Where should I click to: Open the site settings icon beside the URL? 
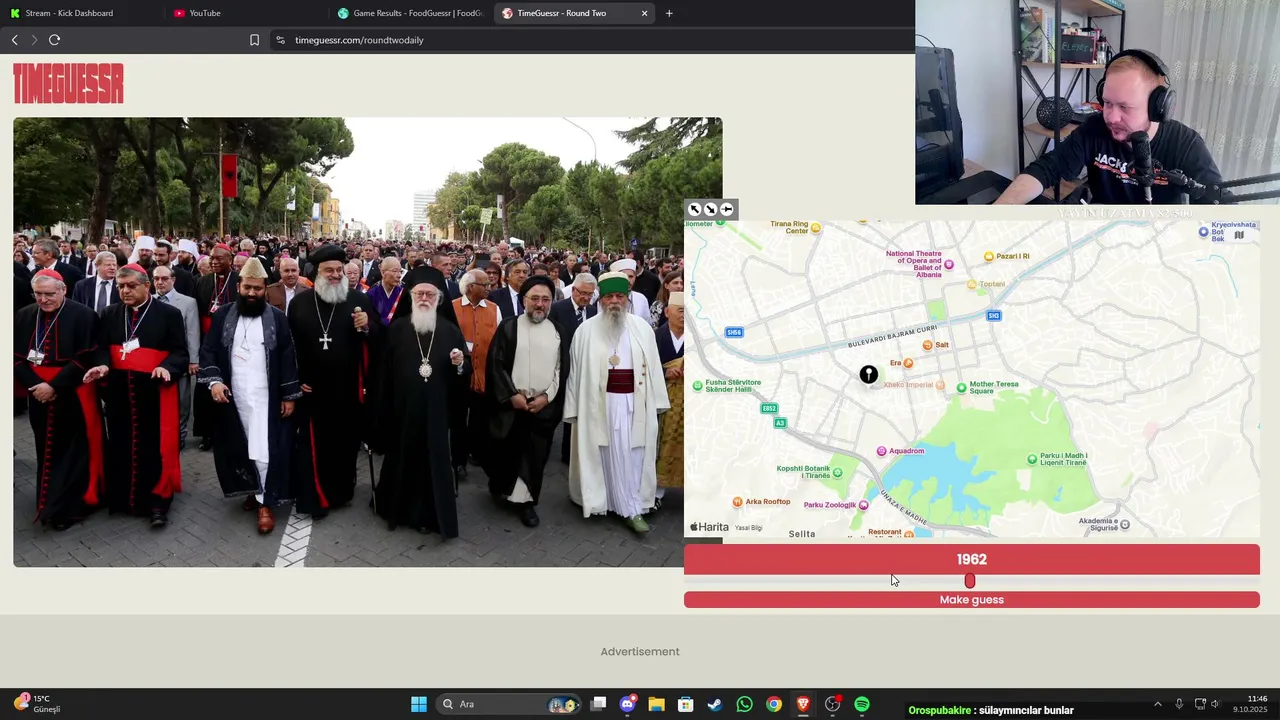coord(280,40)
